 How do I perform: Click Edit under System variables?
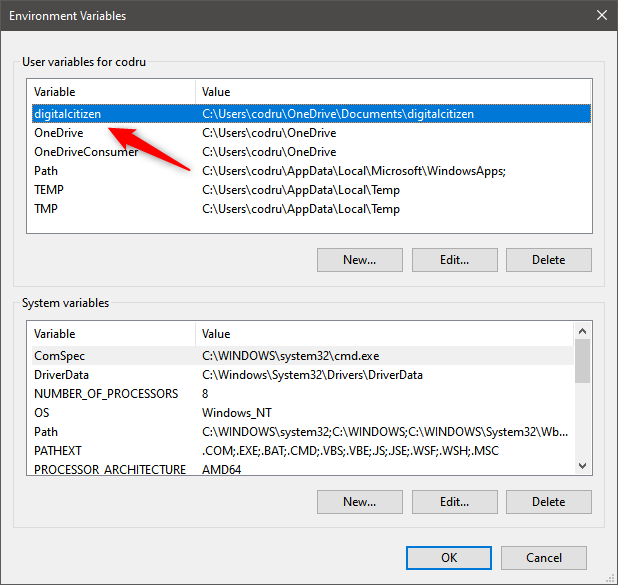(x=454, y=502)
